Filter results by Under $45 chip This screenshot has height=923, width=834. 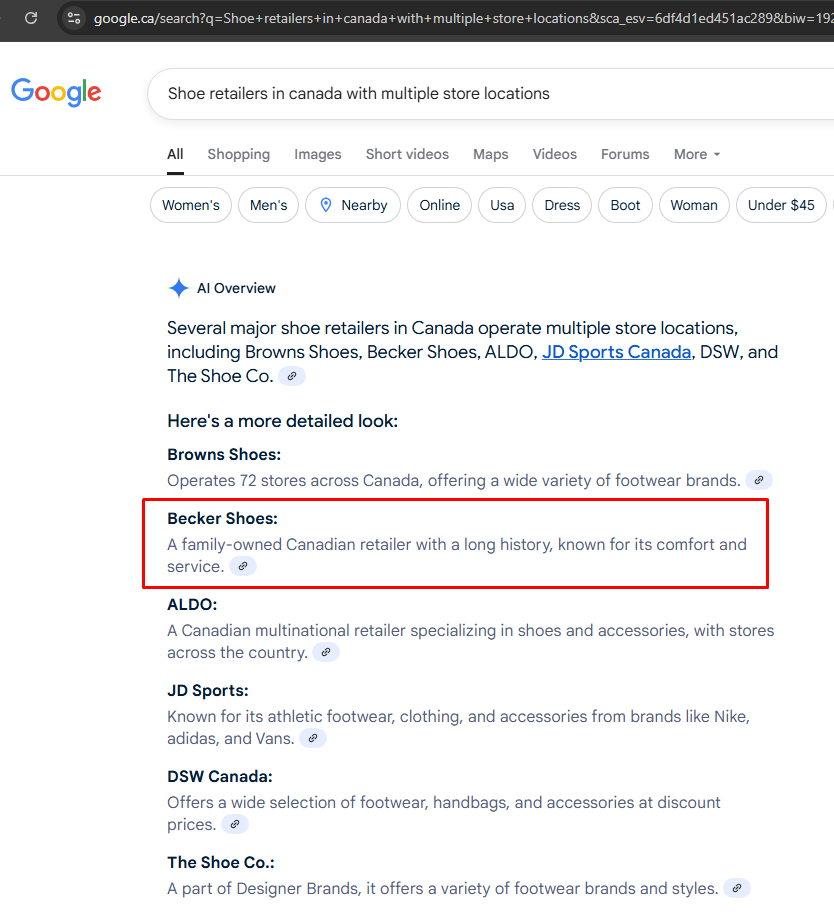(780, 205)
